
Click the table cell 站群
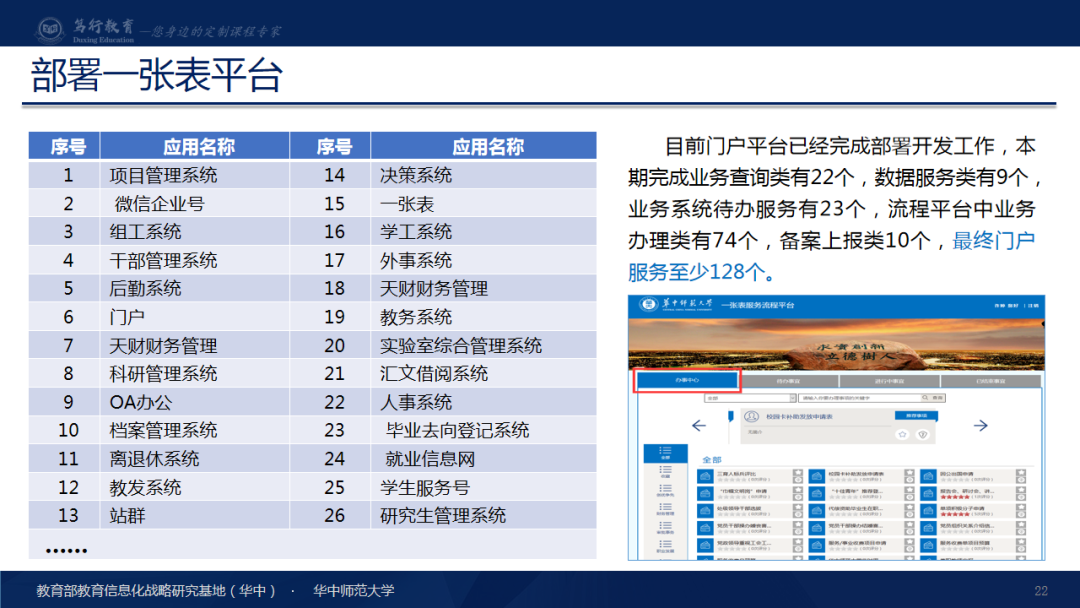[x=127, y=516]
